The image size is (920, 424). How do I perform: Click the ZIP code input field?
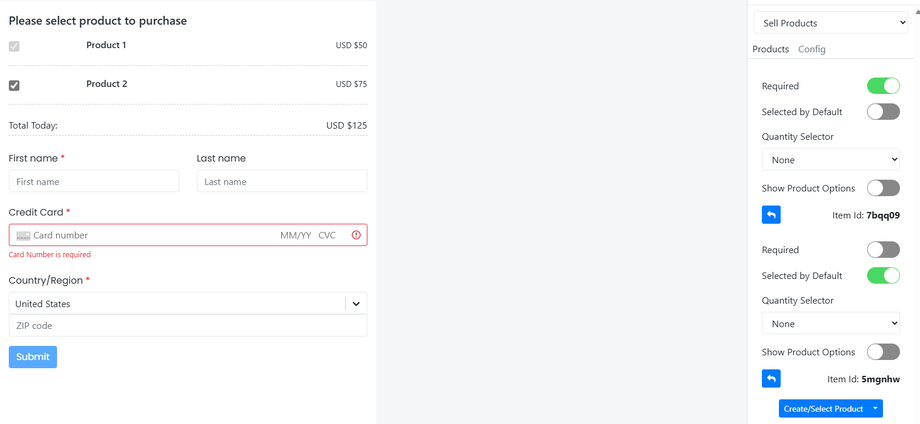click(x=188, y=326)
